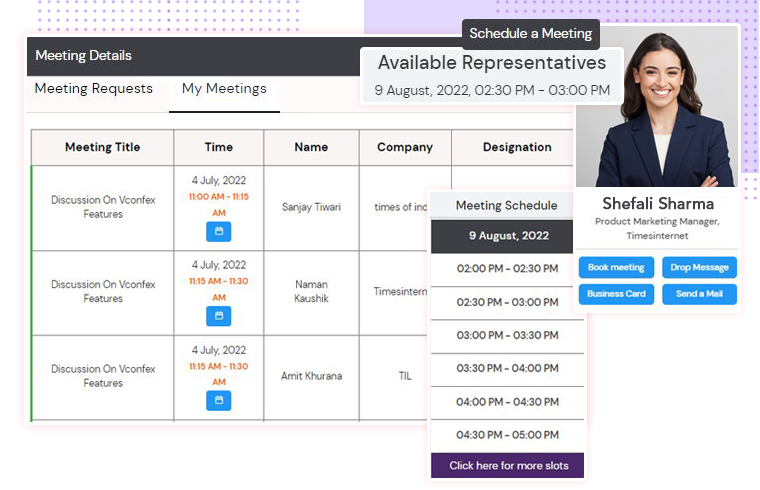Select the 02:00 PM - 02:30 PM slot
Viewport: 760px width, 490px height.
click(507, 269)
